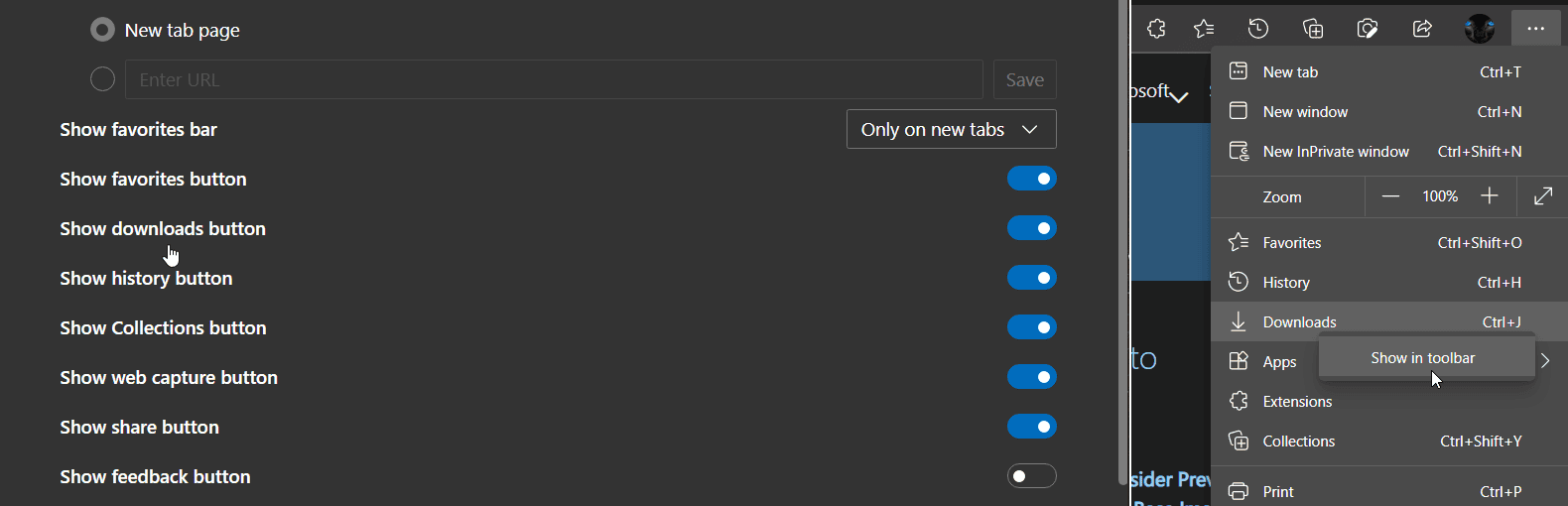Open History clock icon in toolbar
The image size is (1568, 506).
pyautogui.click(x=1258, y=29)
